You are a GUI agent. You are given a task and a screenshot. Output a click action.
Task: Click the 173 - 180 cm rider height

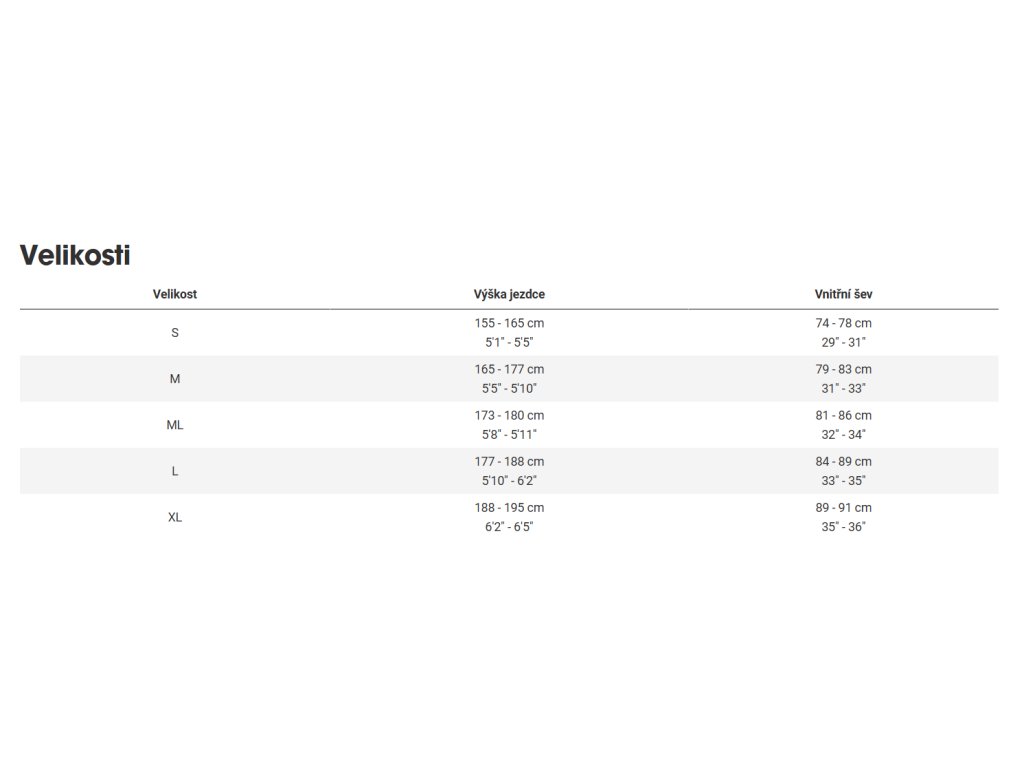click(509, 415)
